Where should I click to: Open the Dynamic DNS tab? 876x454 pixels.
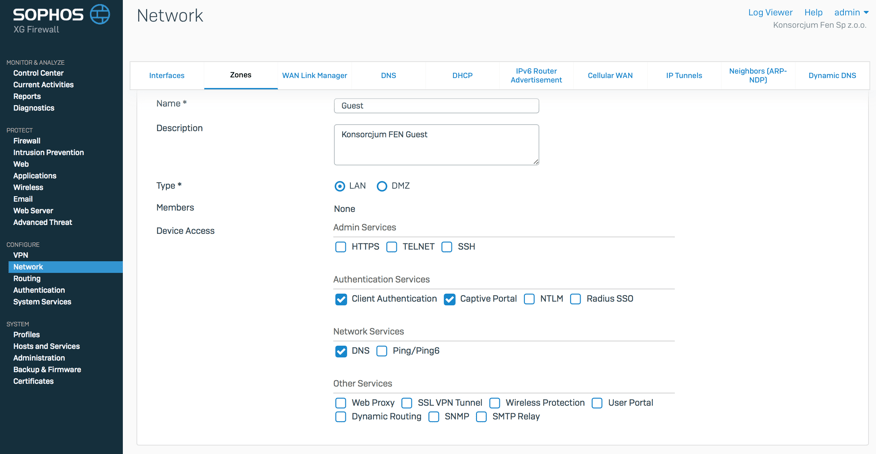tap(832, 75)
